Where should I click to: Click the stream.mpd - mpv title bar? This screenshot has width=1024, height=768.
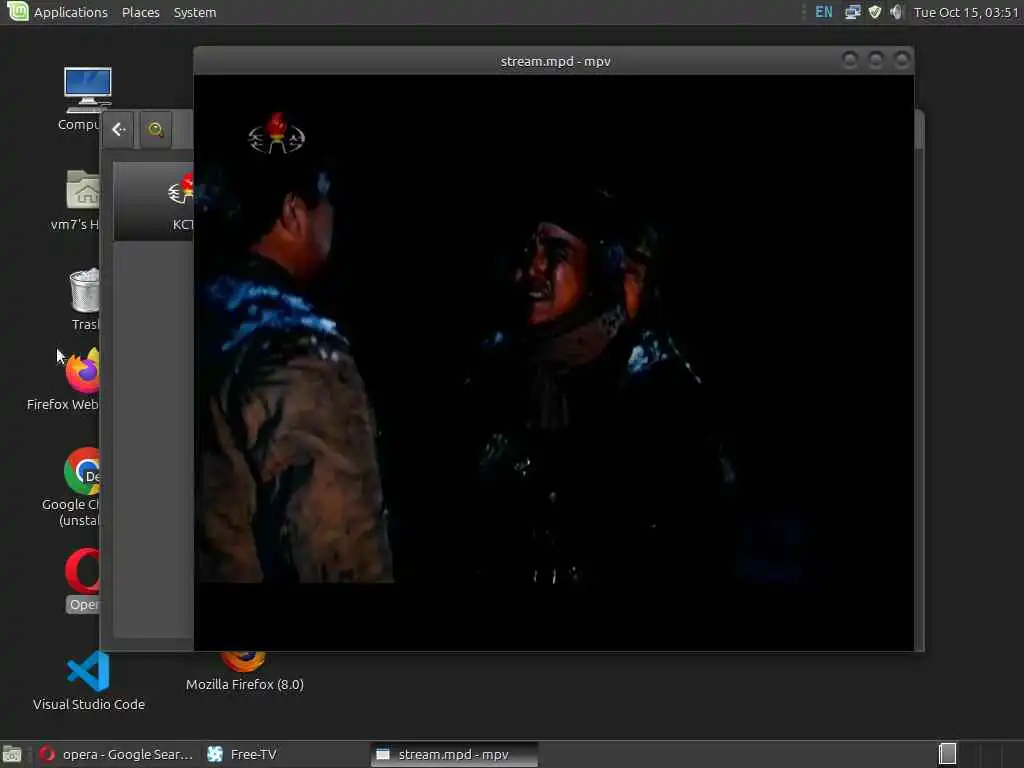[x=555, y=61]
